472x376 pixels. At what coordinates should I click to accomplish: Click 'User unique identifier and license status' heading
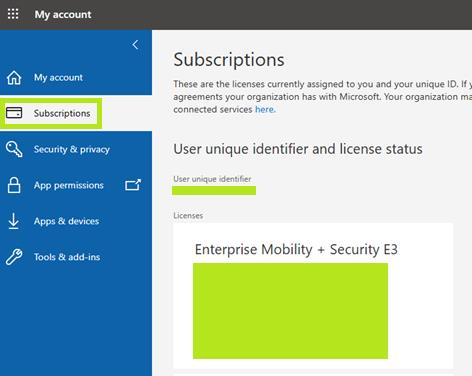tap(298, 149)
